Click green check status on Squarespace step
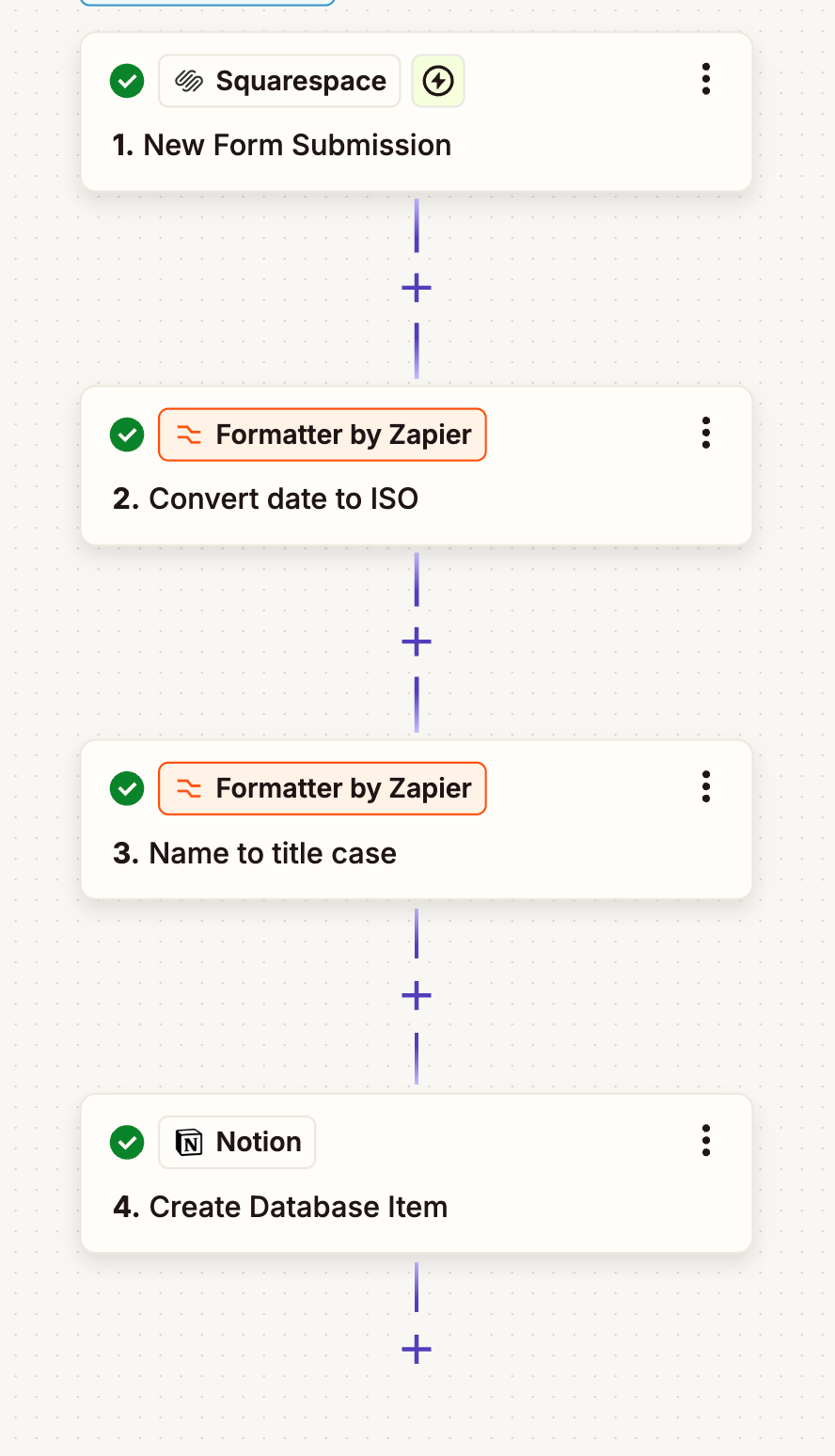This screenshot has height=1456, width=835. [x=127, y=81]
